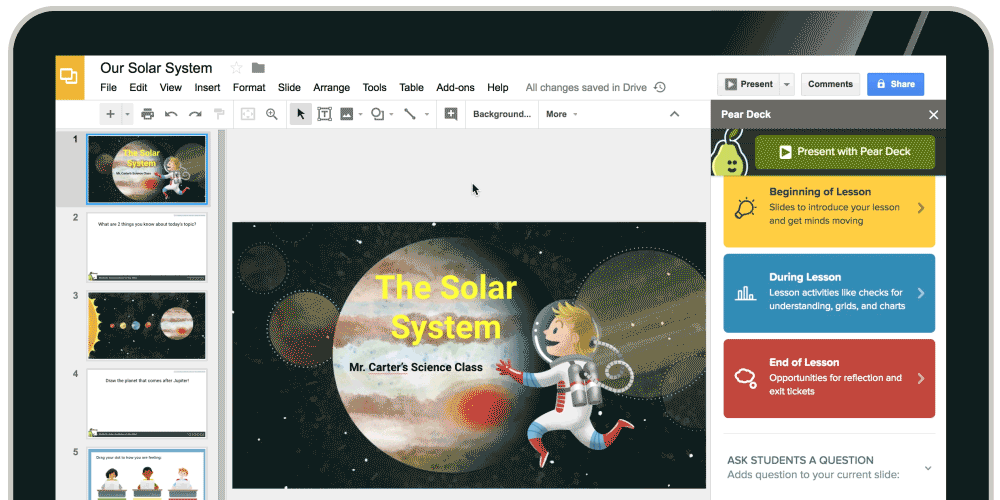The width and height of the screenshot is (1000, 500).
Task: Open the Table menu
Action: (x=412, y=87)
